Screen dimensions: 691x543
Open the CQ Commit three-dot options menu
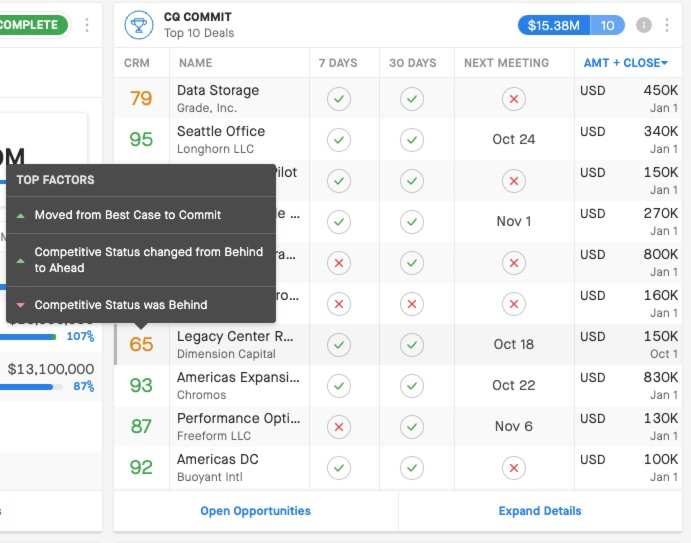667,25
